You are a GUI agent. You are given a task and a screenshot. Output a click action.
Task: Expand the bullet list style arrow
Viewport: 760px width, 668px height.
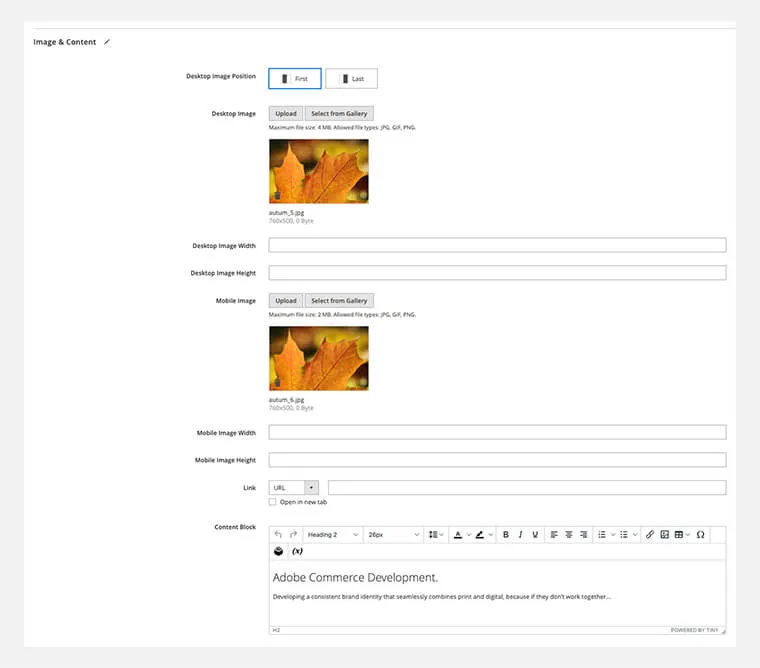635,535
